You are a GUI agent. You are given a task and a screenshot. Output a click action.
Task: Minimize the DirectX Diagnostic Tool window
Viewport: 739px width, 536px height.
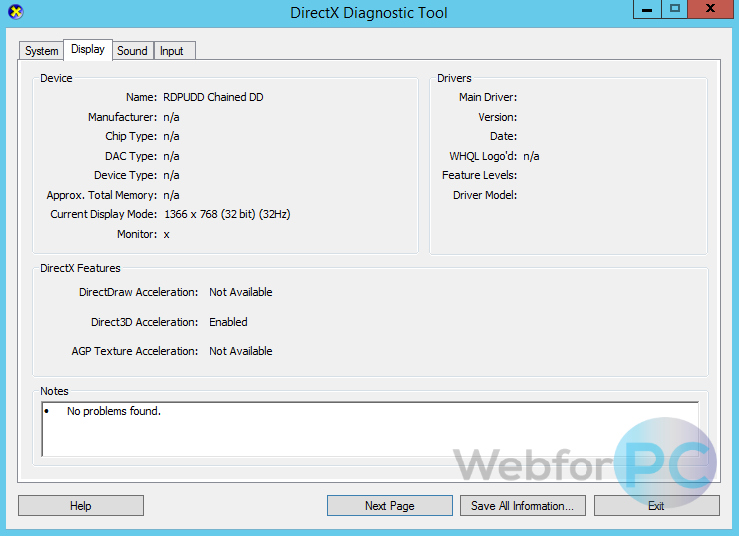[647, 9]
